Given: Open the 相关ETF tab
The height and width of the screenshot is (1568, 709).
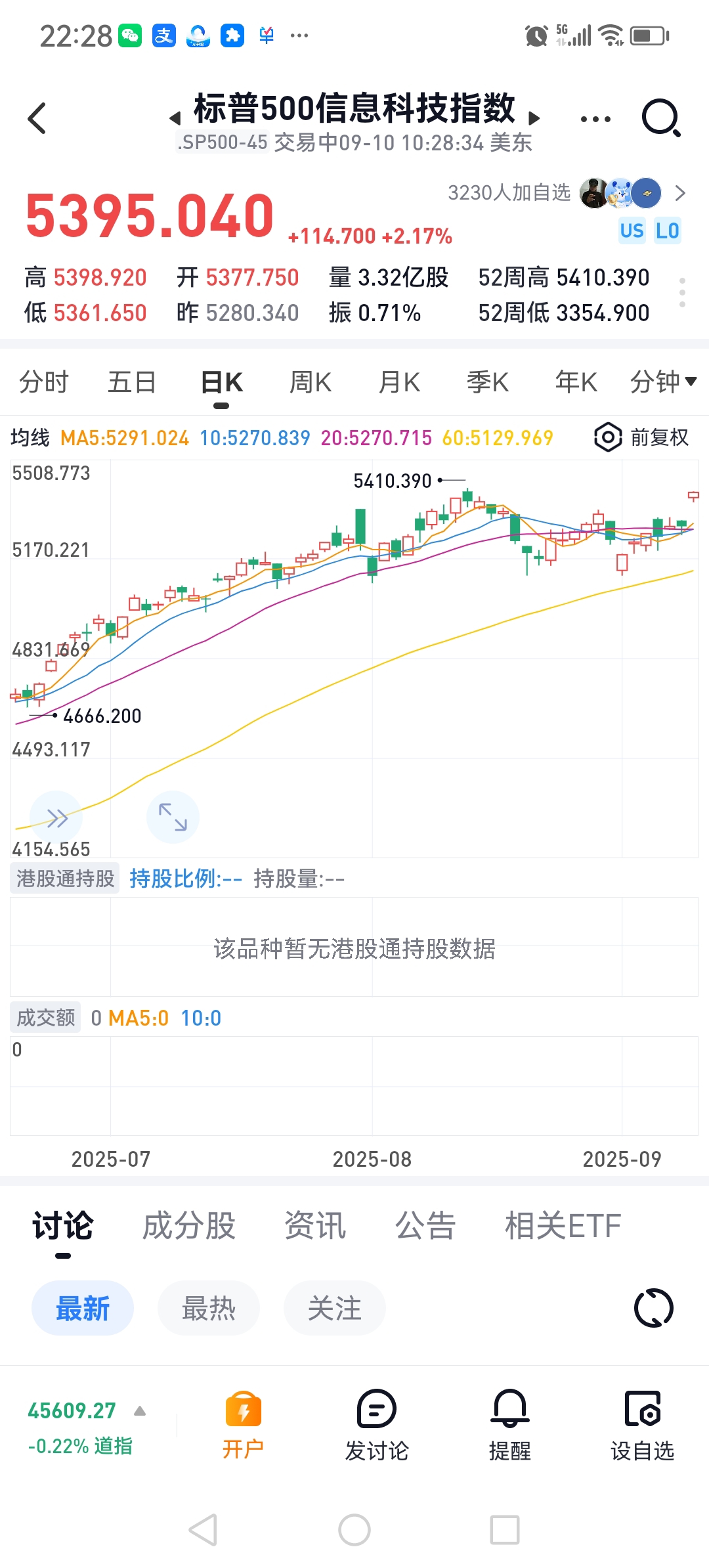Looking at the screenshot, I should tap(563, 1226).
